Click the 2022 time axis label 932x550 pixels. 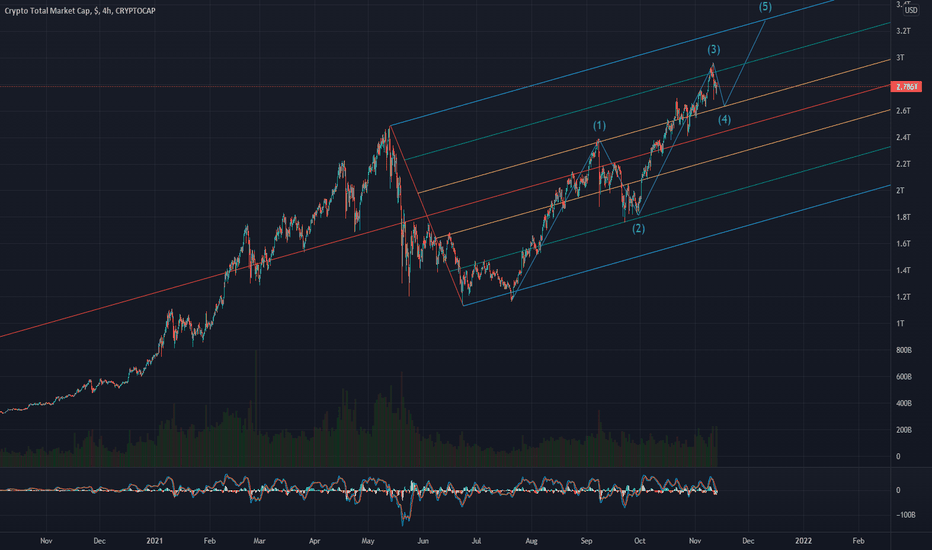803,541
